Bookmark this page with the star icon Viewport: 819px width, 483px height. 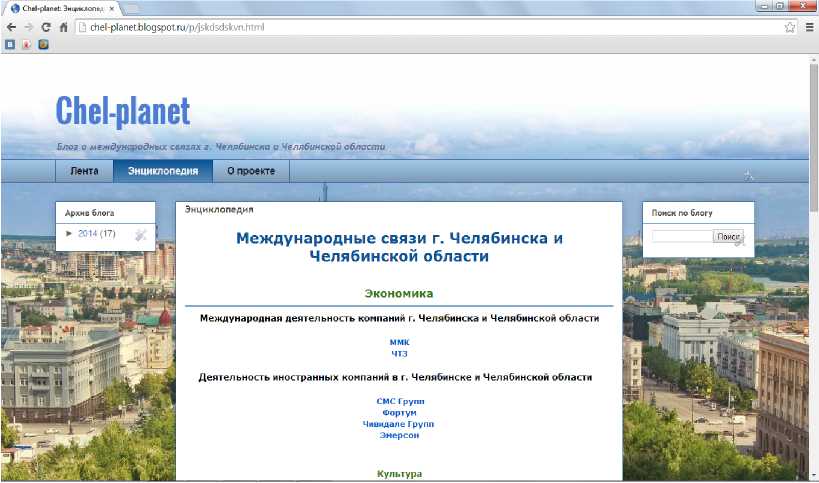[790, 27]
